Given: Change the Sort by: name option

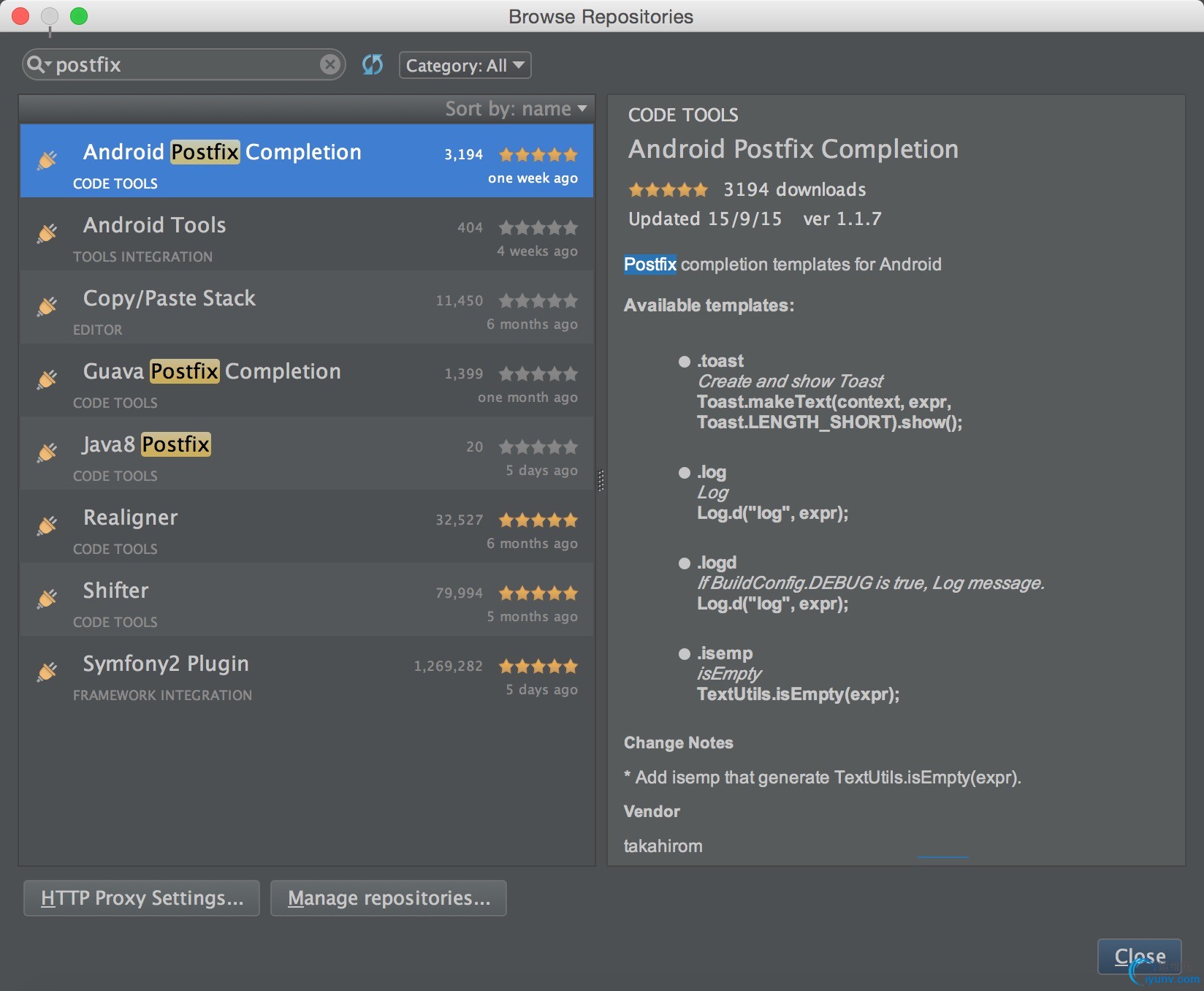Looking at the screenshot, I should 516,109.
